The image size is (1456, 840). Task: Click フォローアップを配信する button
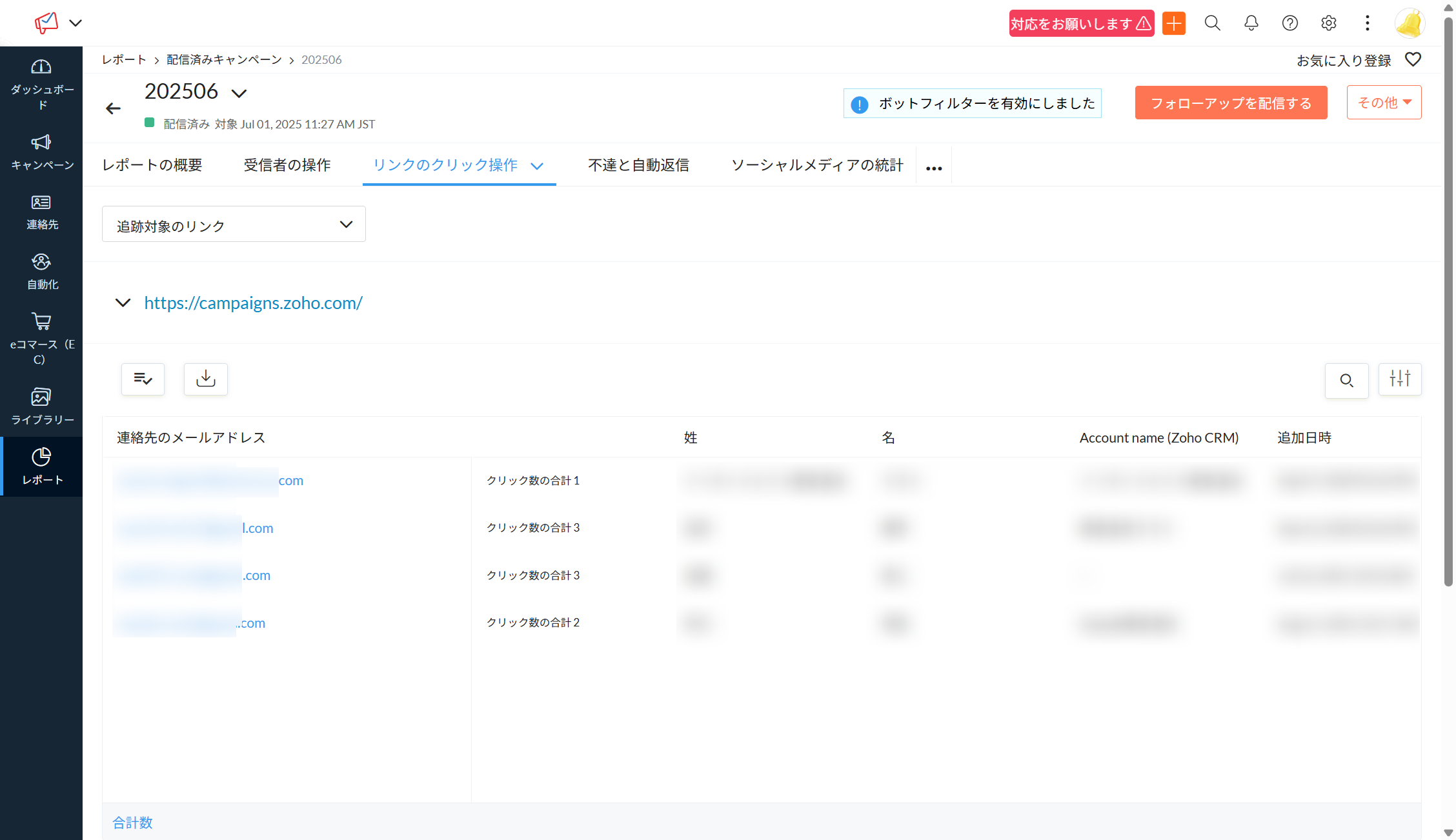[1231, 103]
